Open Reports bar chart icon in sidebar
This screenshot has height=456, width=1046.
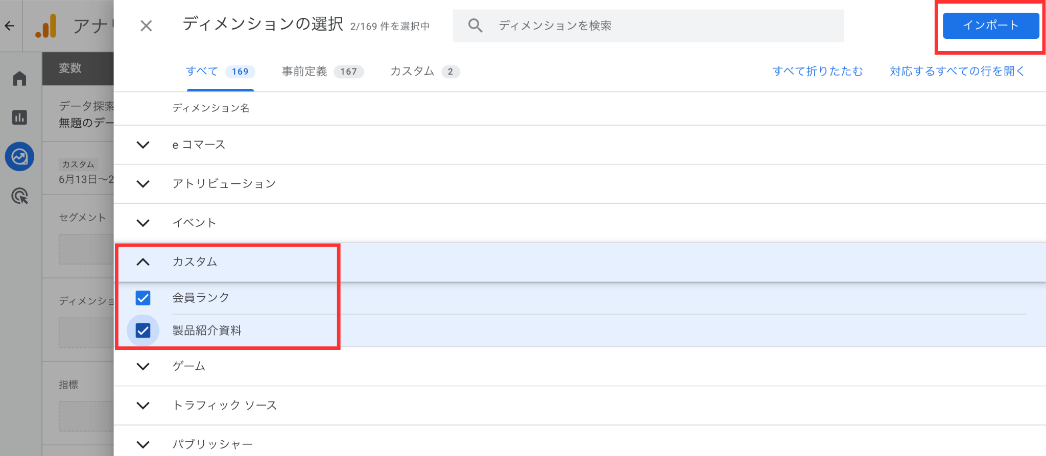click(20, 118)
